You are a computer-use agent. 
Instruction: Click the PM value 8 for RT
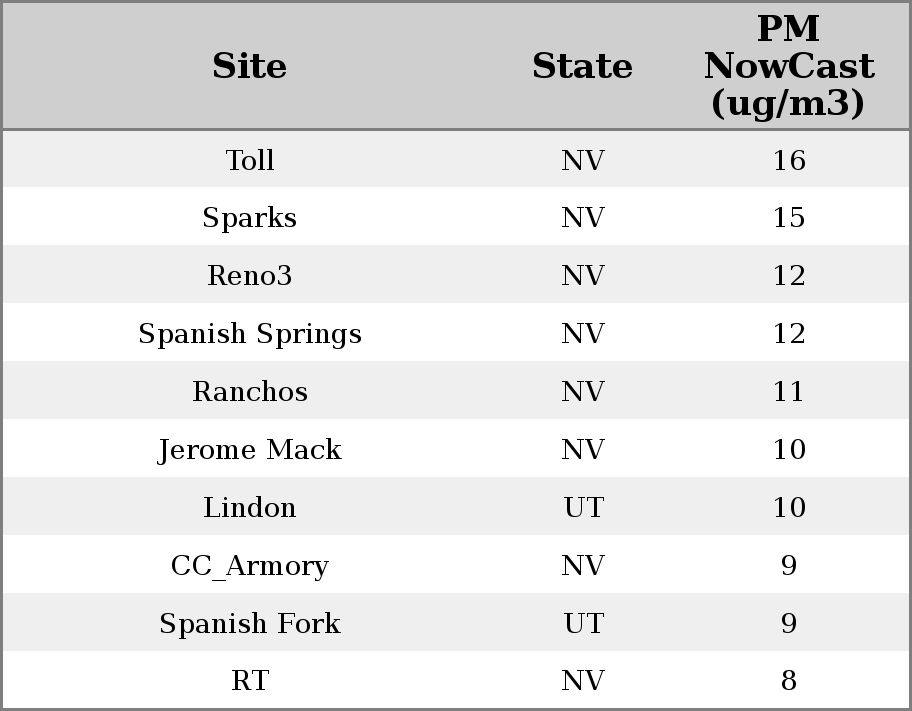pyautogui.click(x=788, y=681)
